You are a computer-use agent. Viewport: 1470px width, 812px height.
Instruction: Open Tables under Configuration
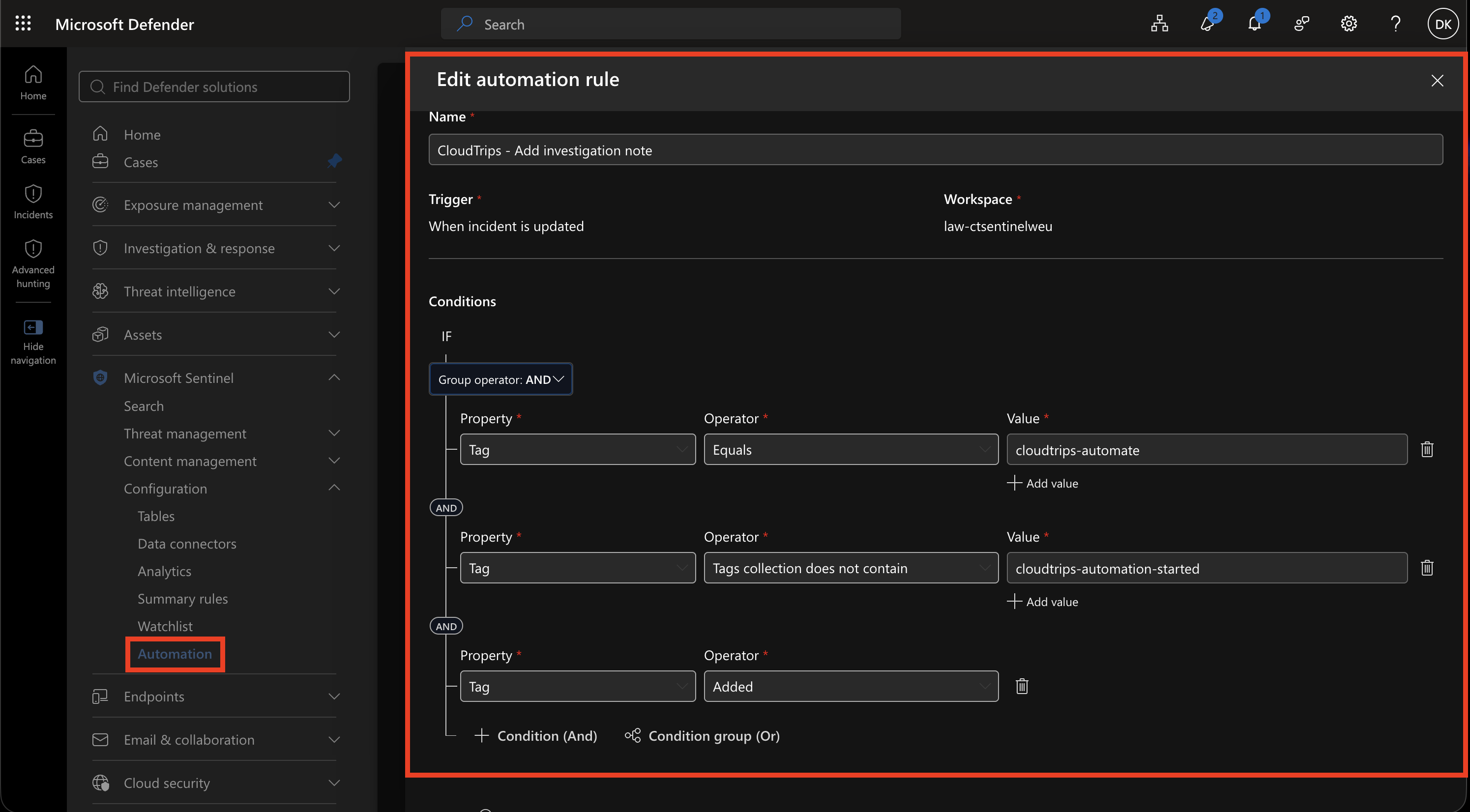point(156,516)
